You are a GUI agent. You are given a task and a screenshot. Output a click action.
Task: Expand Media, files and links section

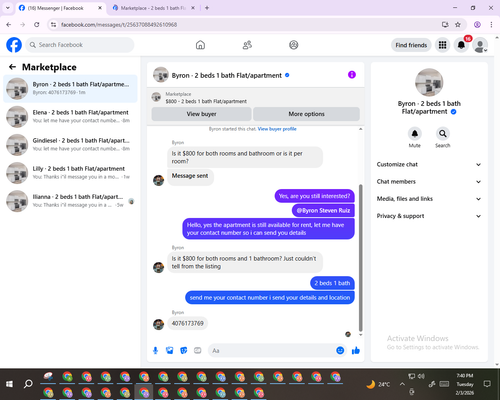[x=429, y=199]
